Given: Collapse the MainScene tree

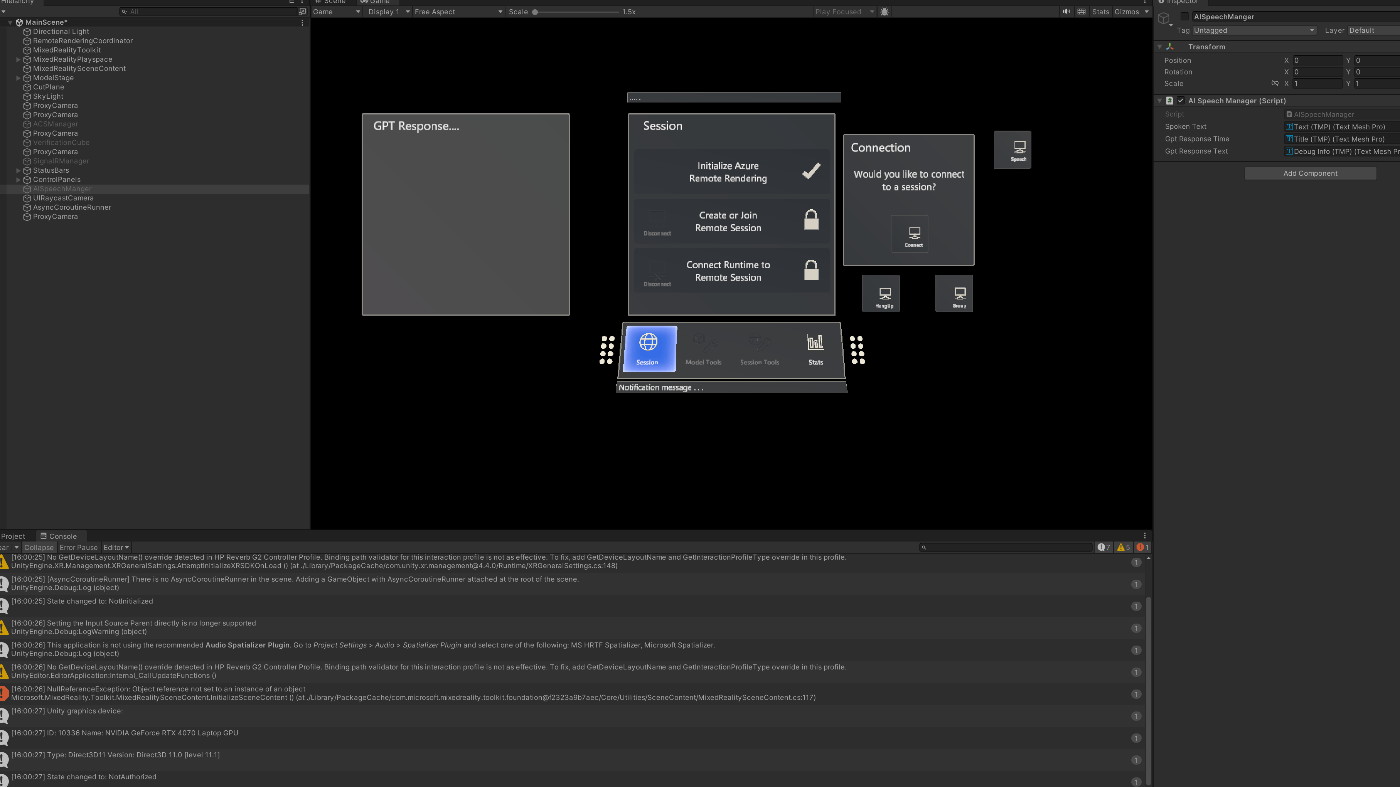Looking at the screenshot, I should coord(9,22).
